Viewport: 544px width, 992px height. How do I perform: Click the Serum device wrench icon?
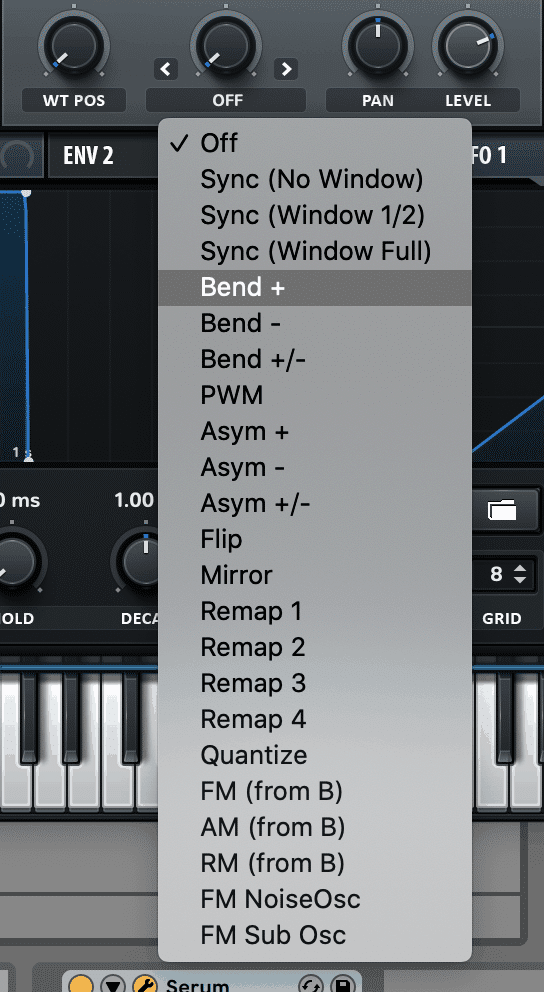[145, 984]
